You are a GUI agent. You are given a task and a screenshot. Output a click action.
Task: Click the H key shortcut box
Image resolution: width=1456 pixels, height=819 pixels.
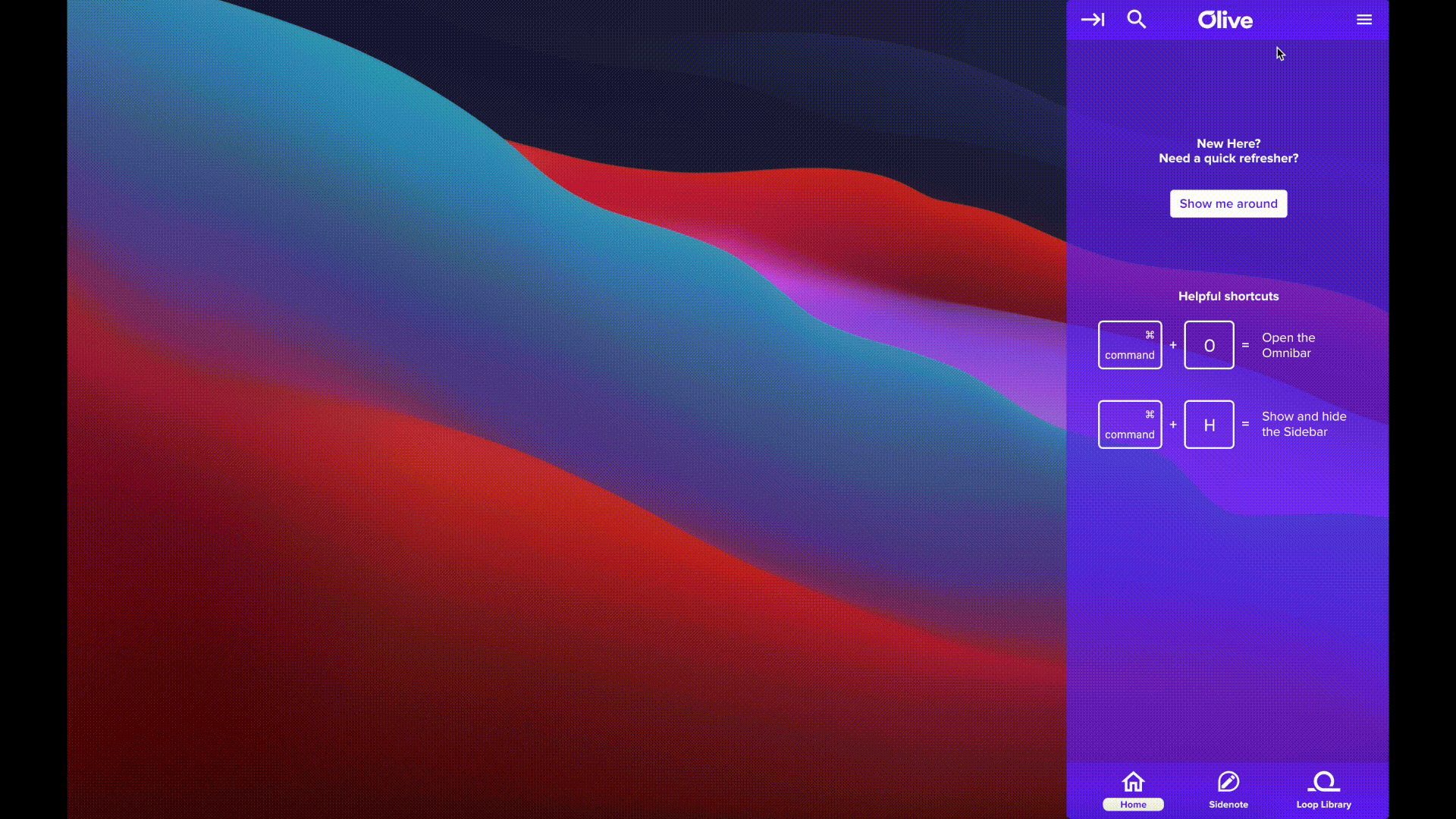point(1210,425)
